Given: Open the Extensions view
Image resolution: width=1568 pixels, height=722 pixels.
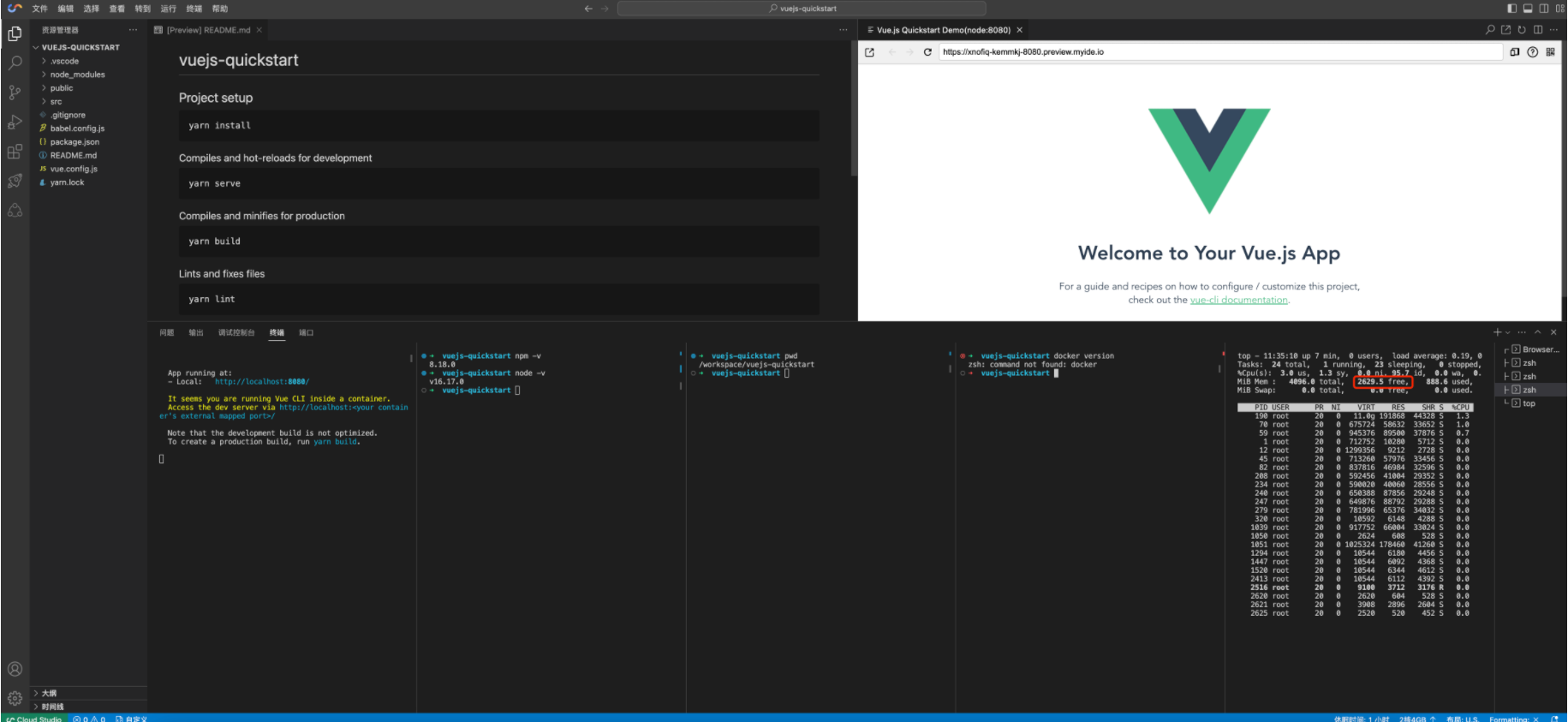Looking at the screenshot, I should (15, 152).
